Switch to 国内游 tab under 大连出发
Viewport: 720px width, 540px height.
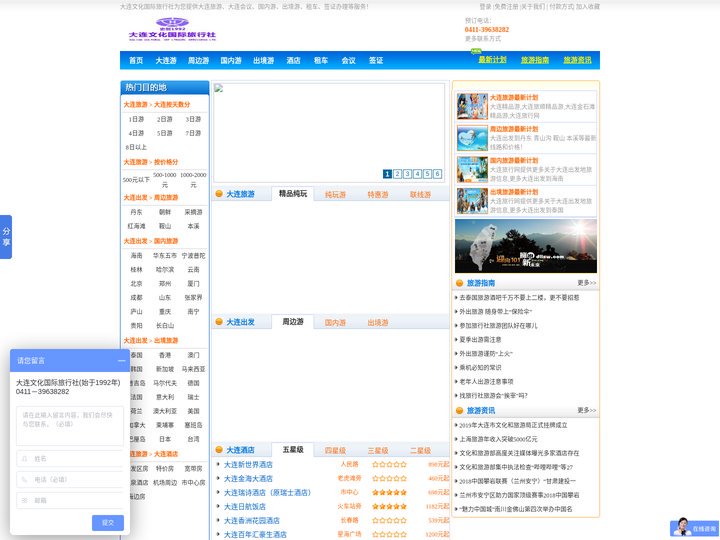click(335, 322)
